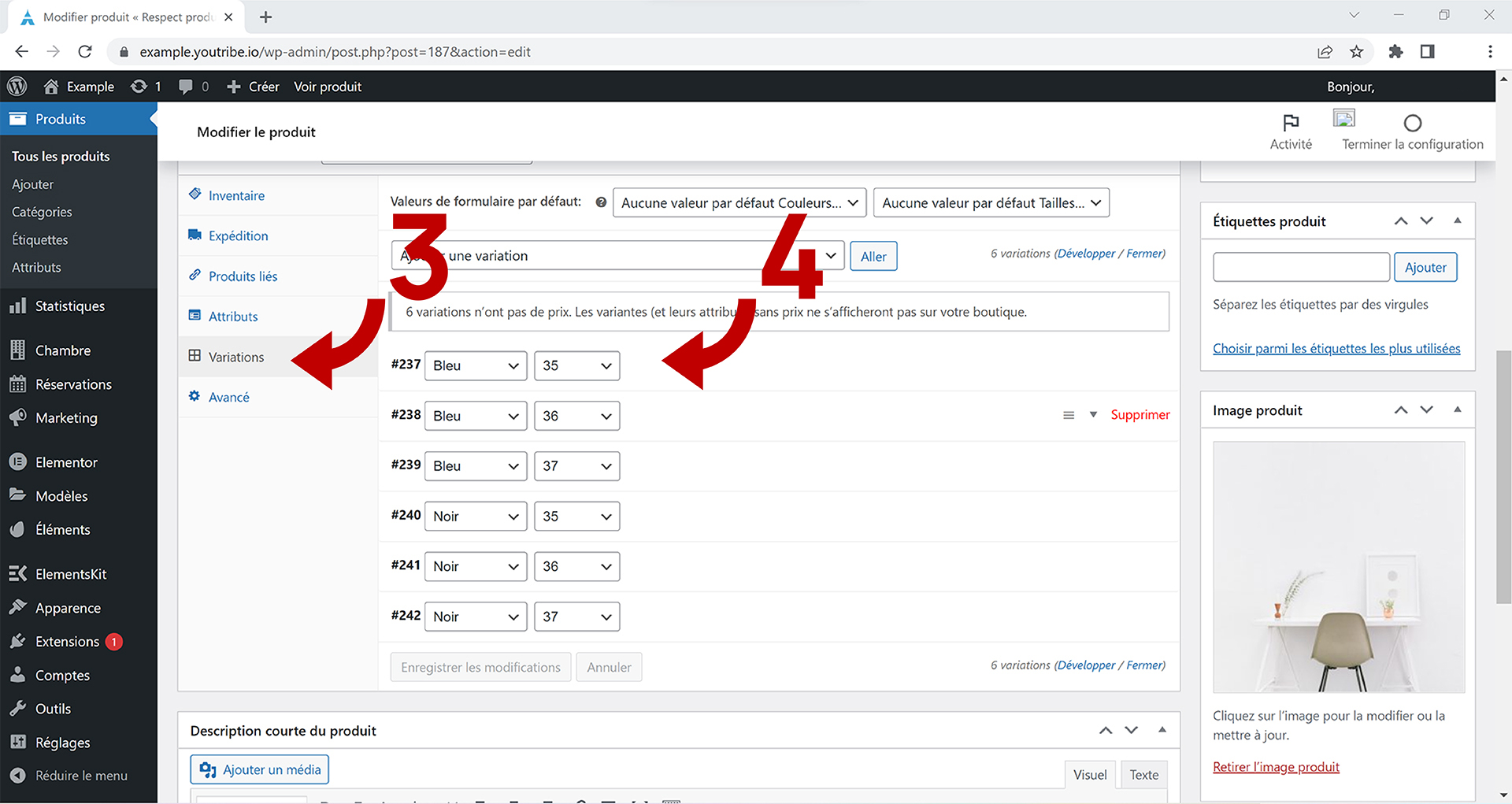
Task: Open size dropdown for variation #242
Action: coord(576,617)
